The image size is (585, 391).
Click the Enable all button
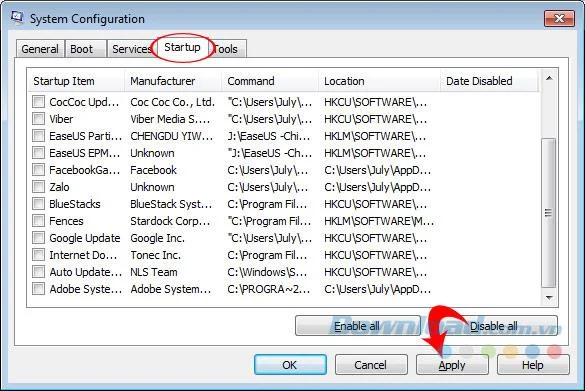click(x=358, y=326)
